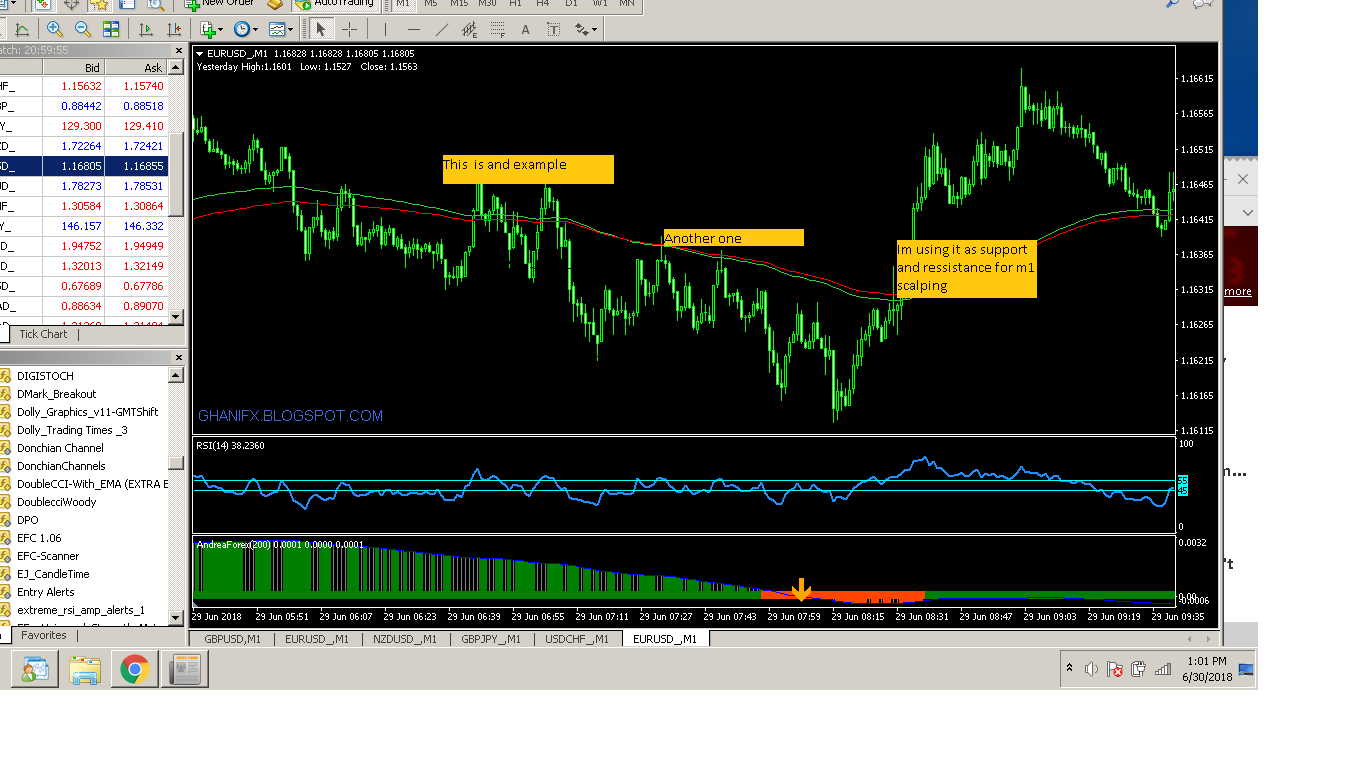This screenshot has width=1360, height=768.
Task: Open the chart templates dropdown
Action: click(x=279, y=30)
